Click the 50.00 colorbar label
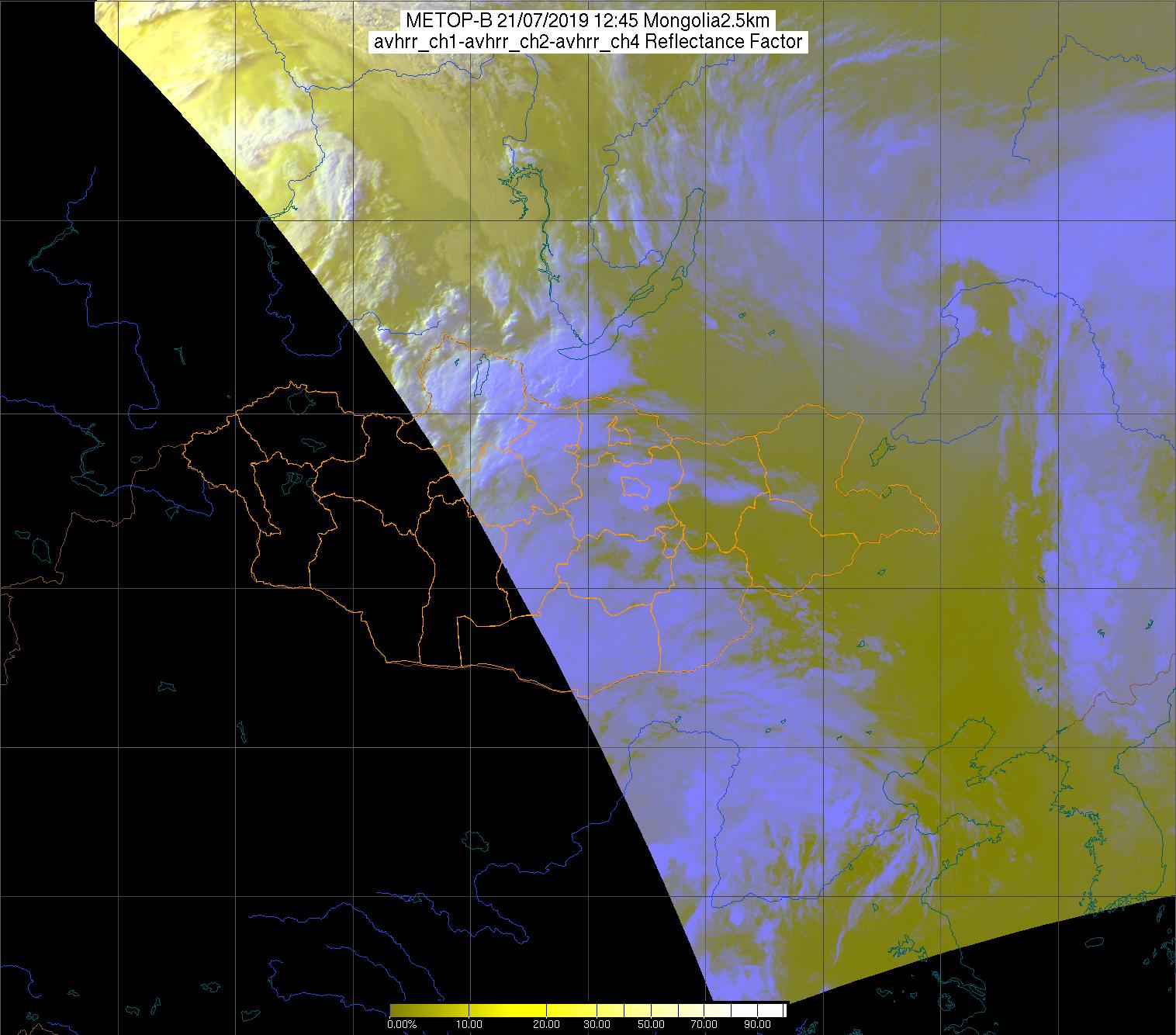 (x=652, y=1024)
